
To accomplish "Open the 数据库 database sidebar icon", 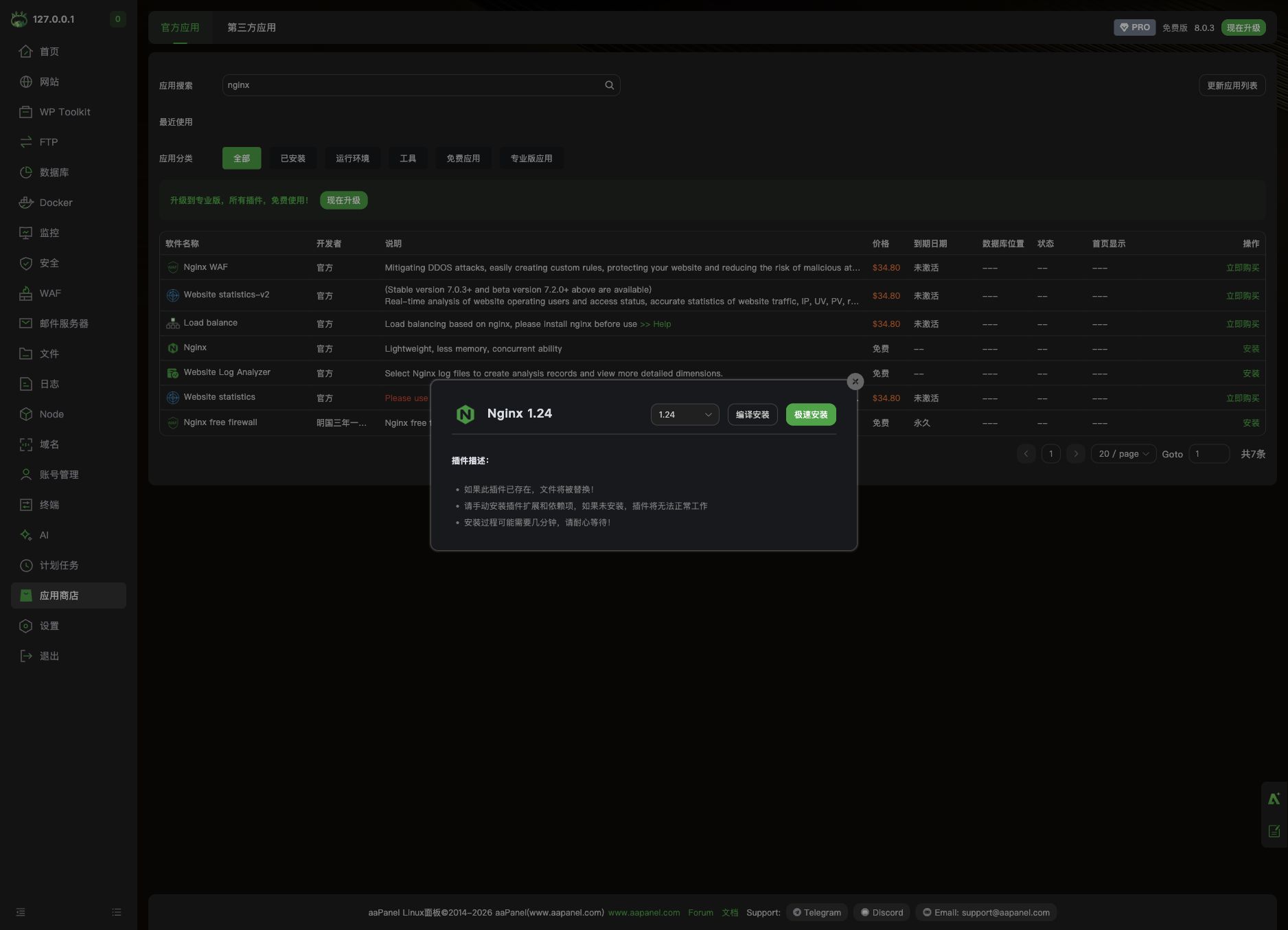I will click(x=26, y=172).
